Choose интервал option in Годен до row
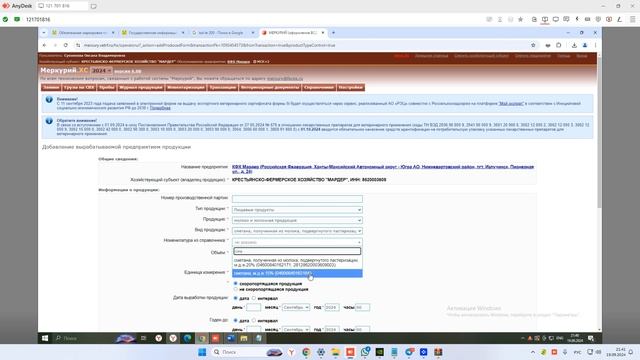This screenshot has height=360, width=640. 254,320
